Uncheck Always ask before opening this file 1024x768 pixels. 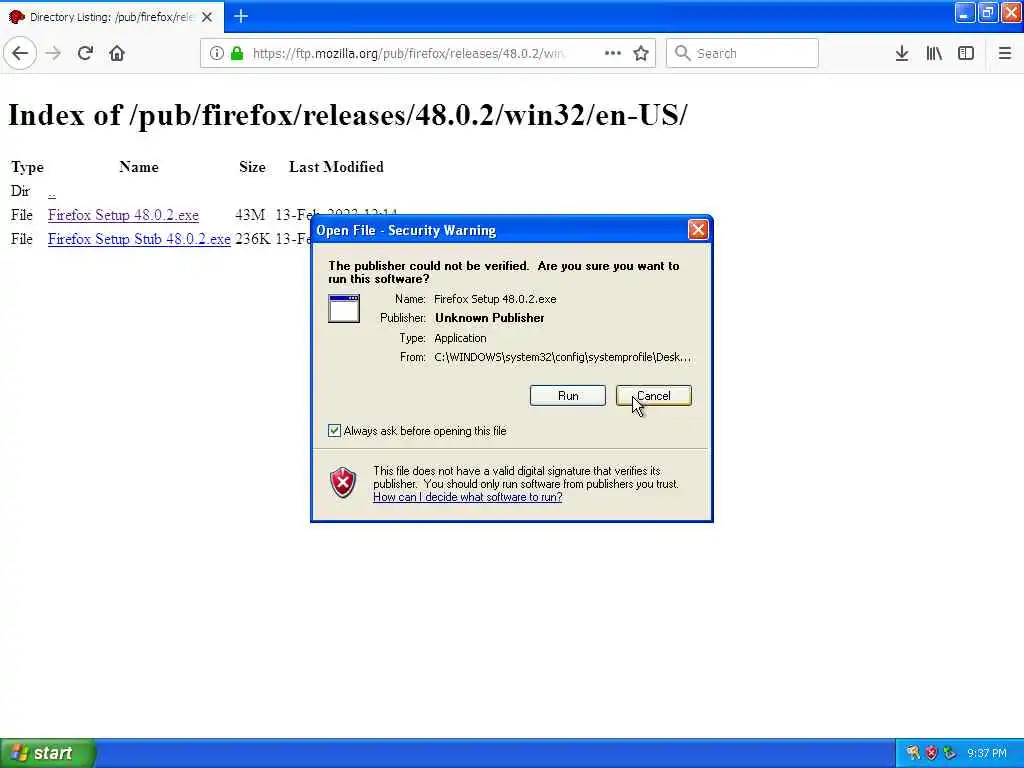(x=334, y=430)
